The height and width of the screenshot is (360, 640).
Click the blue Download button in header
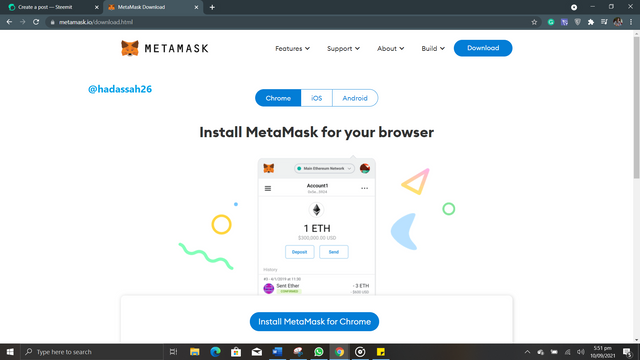483,48
